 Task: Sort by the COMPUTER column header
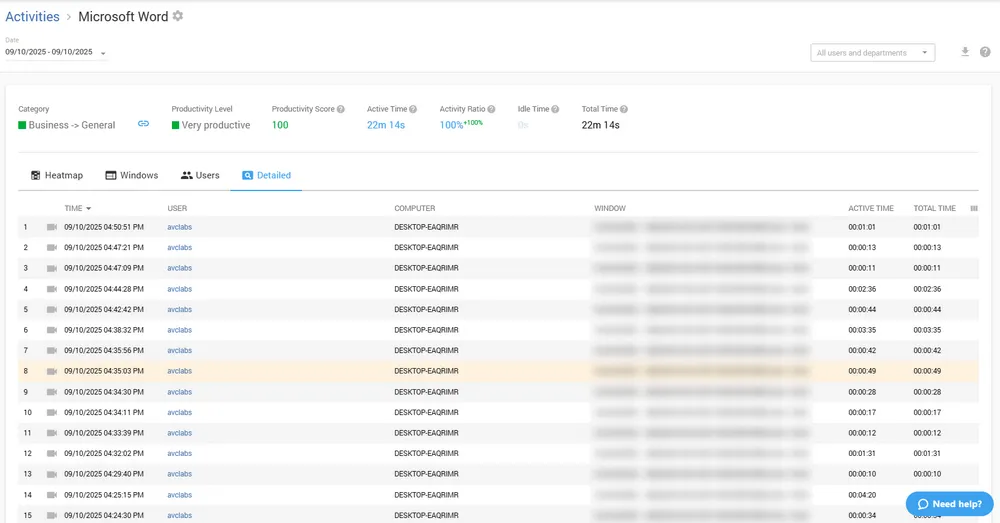pos(415,208)
